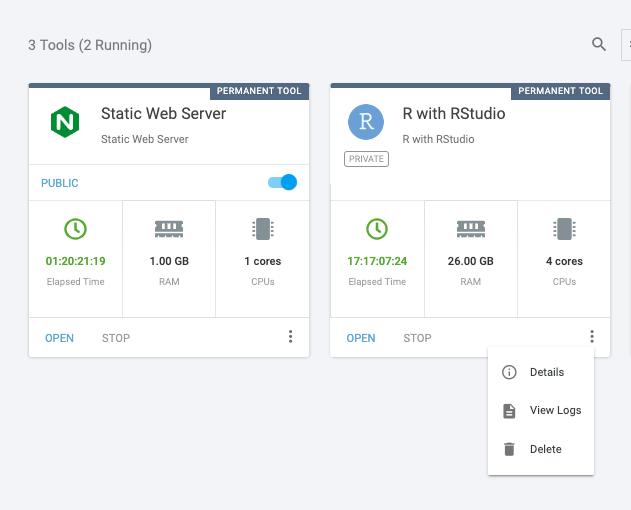Click RStudio PERMANENT TOOL badge
Viewport: 631px width, 510px height.
(x=561, y=91)
